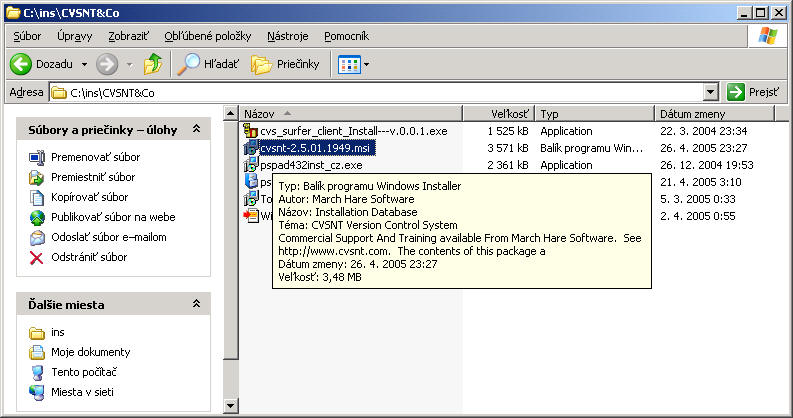Collapse the Súbory a priečinky – úlohy panel
The height and width of the screenshot is (418, 793).
click(196, 129)
